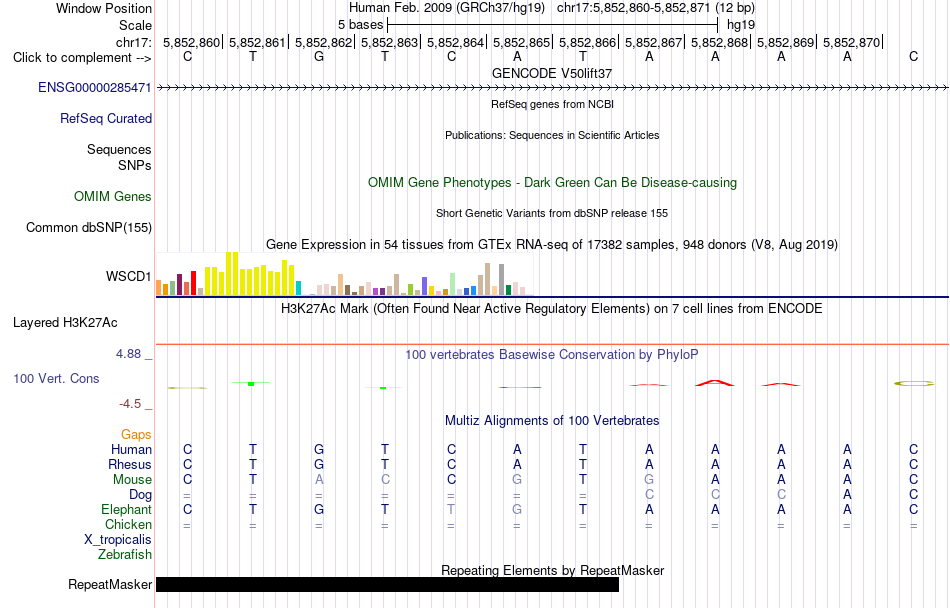Click the Zebrafish species label
Viewport: 950px width, 608px height.
(x=125, y=555)
